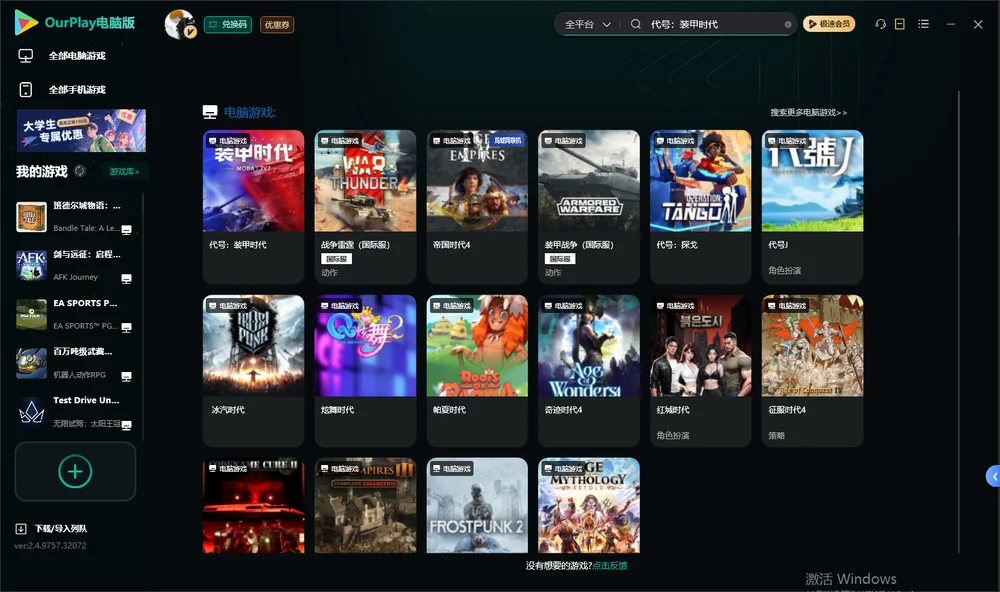Select 百万吨级武装 in my games
Viewport: 1000px width, 592px height.
(75, 363)
